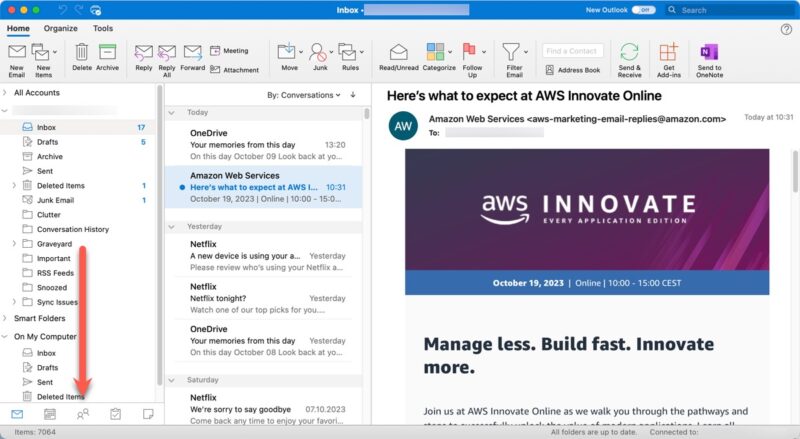Image resolution: width=800 pixels, height=439 pixels.
Task: Expand the Deleted Items folder
Action: tap(14, 186)
